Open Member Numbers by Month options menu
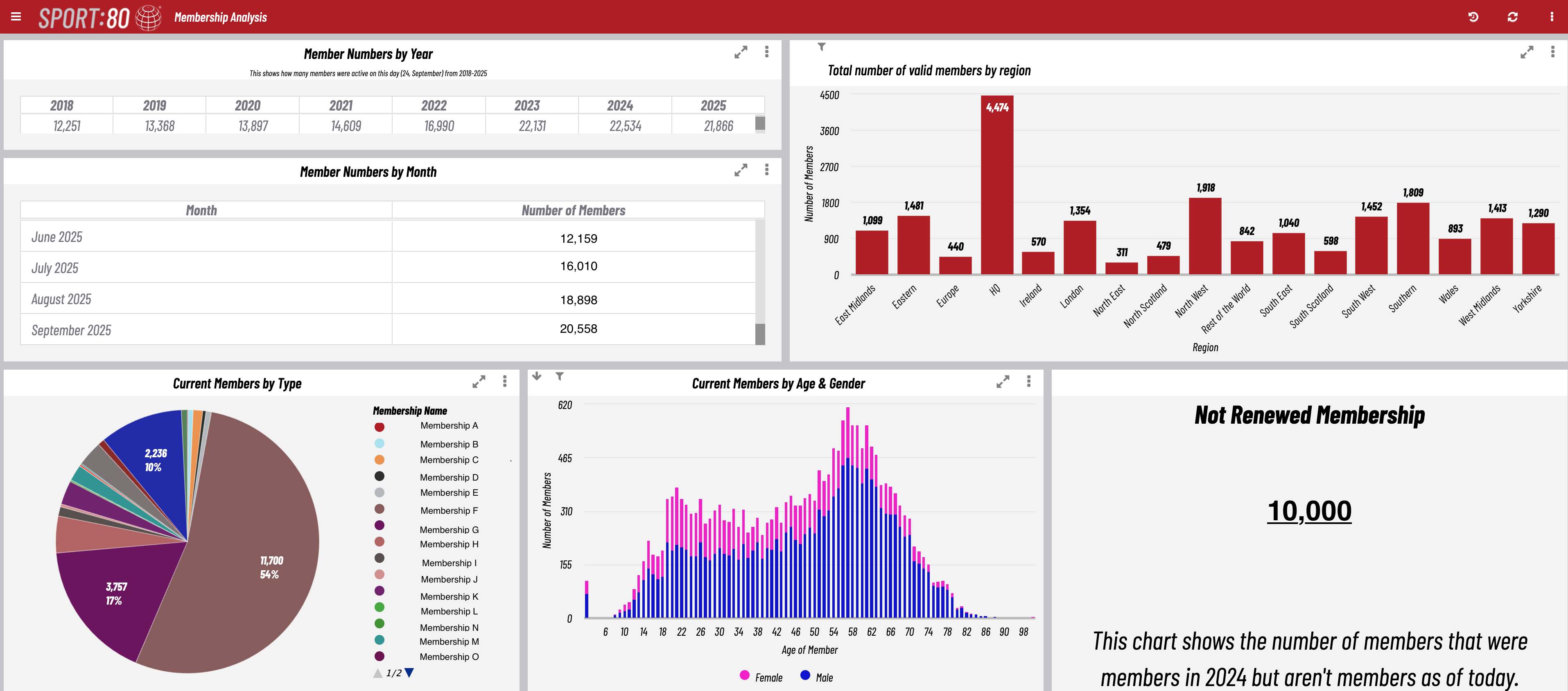 [766, 170]
